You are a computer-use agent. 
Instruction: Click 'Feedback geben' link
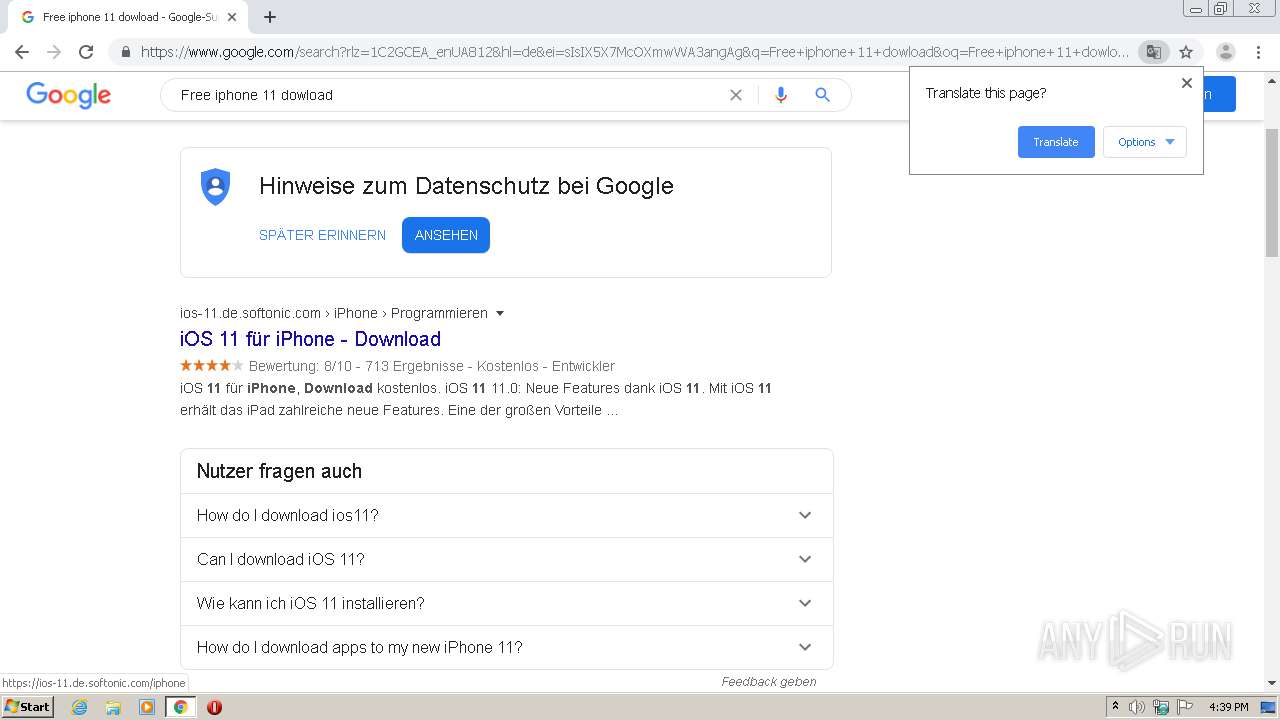click(x=769, y=682)
